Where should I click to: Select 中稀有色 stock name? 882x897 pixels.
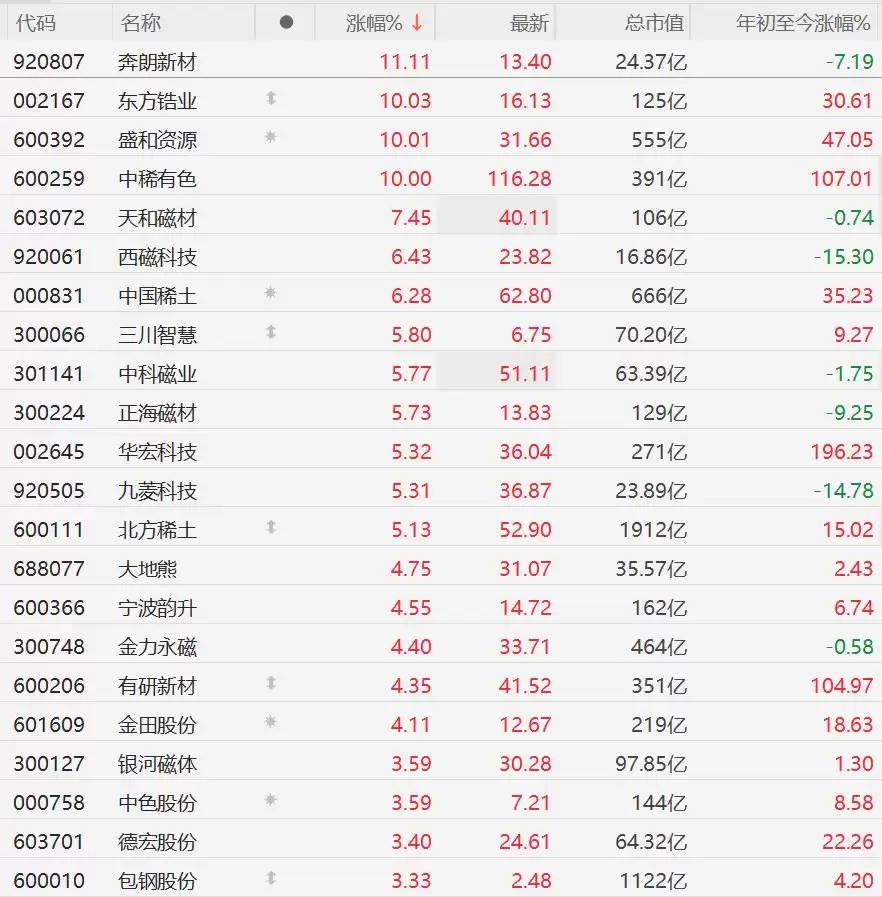coord(157,179)
